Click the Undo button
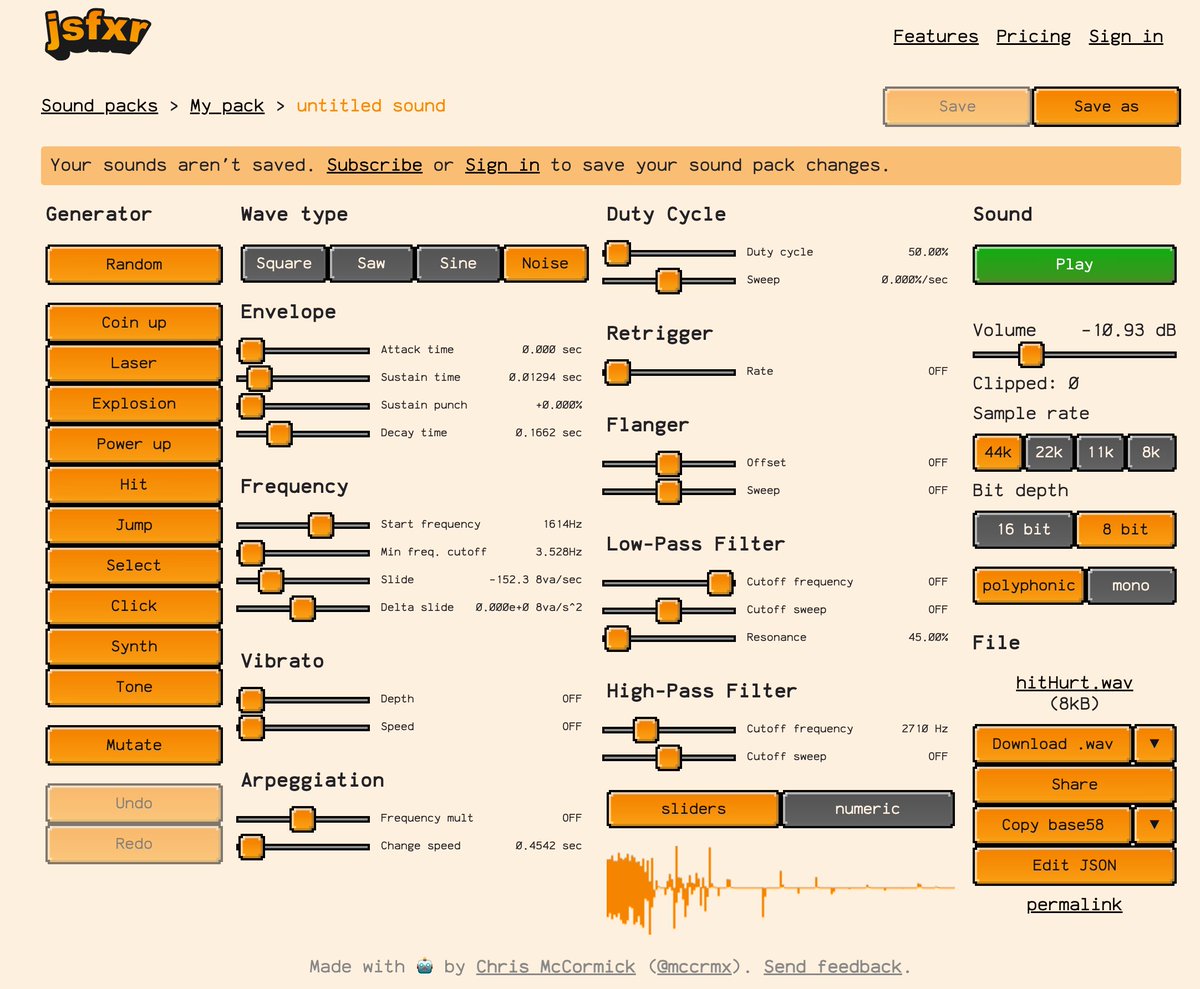 click(134, 803)
